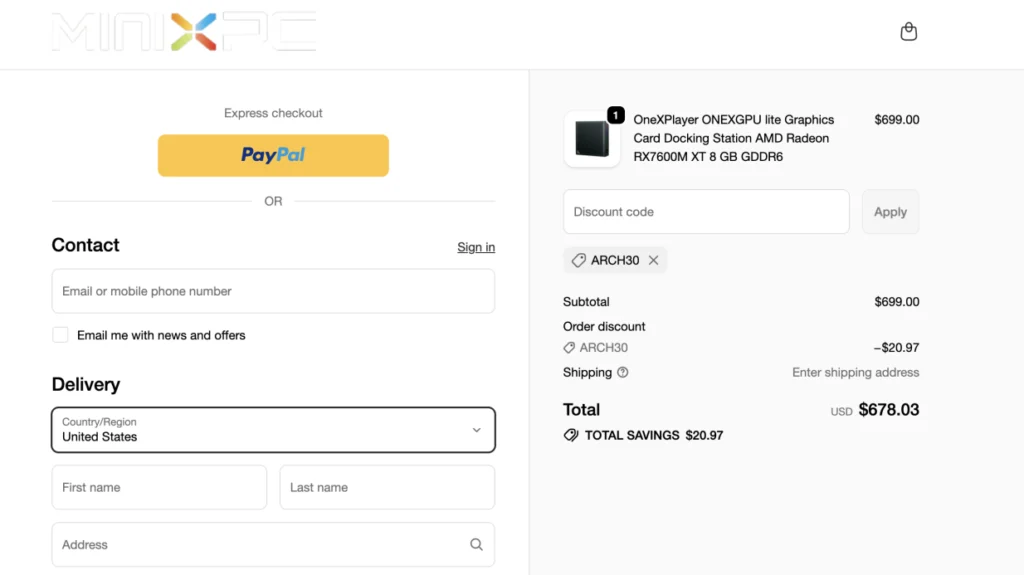Click the First name field
1024x575 pixels.
(159, 488)
